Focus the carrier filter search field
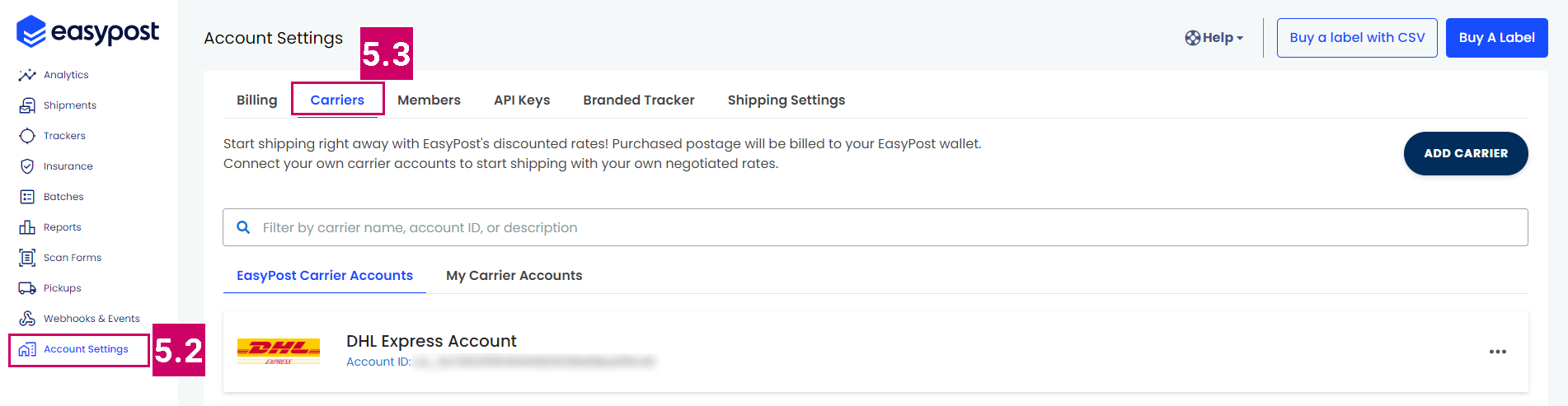This screenshot has height=406, width=1568. [876, 227]
